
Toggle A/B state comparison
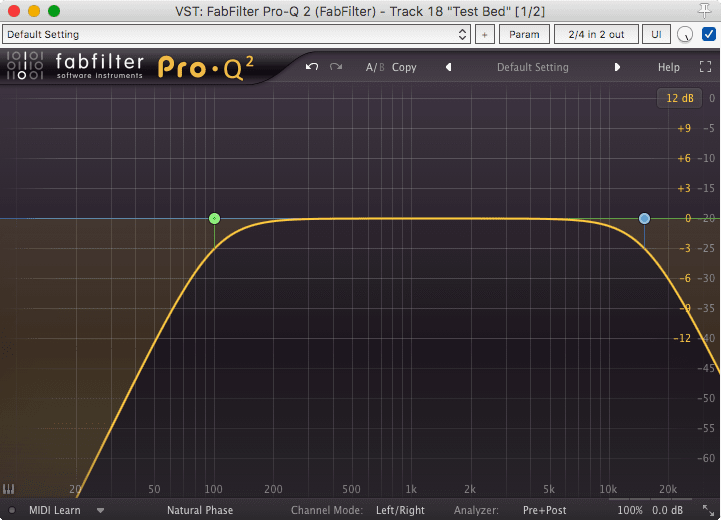coord(374,68)
